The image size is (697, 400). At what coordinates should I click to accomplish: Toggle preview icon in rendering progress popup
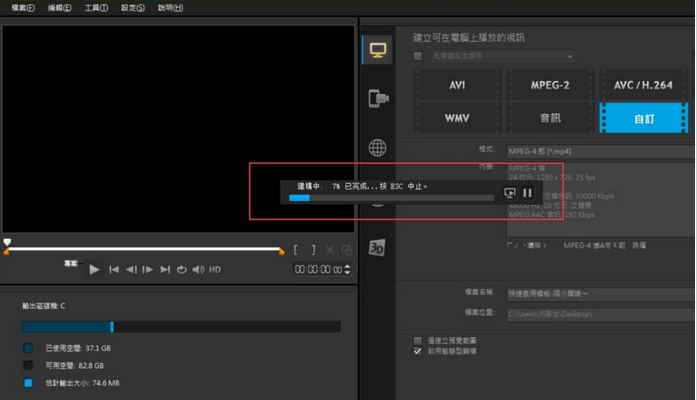pyautogui.click(x=510, y=192)
